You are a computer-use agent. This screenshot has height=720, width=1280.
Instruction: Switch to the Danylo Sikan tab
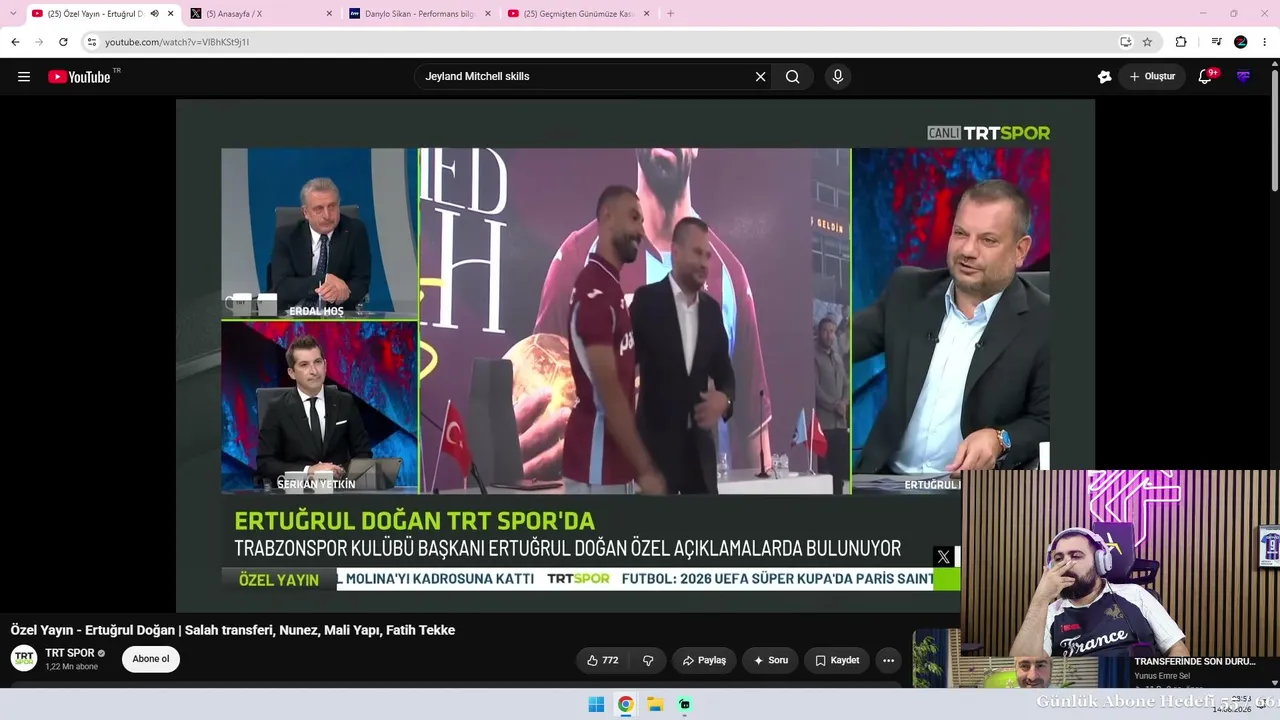[x=421, y=14]
